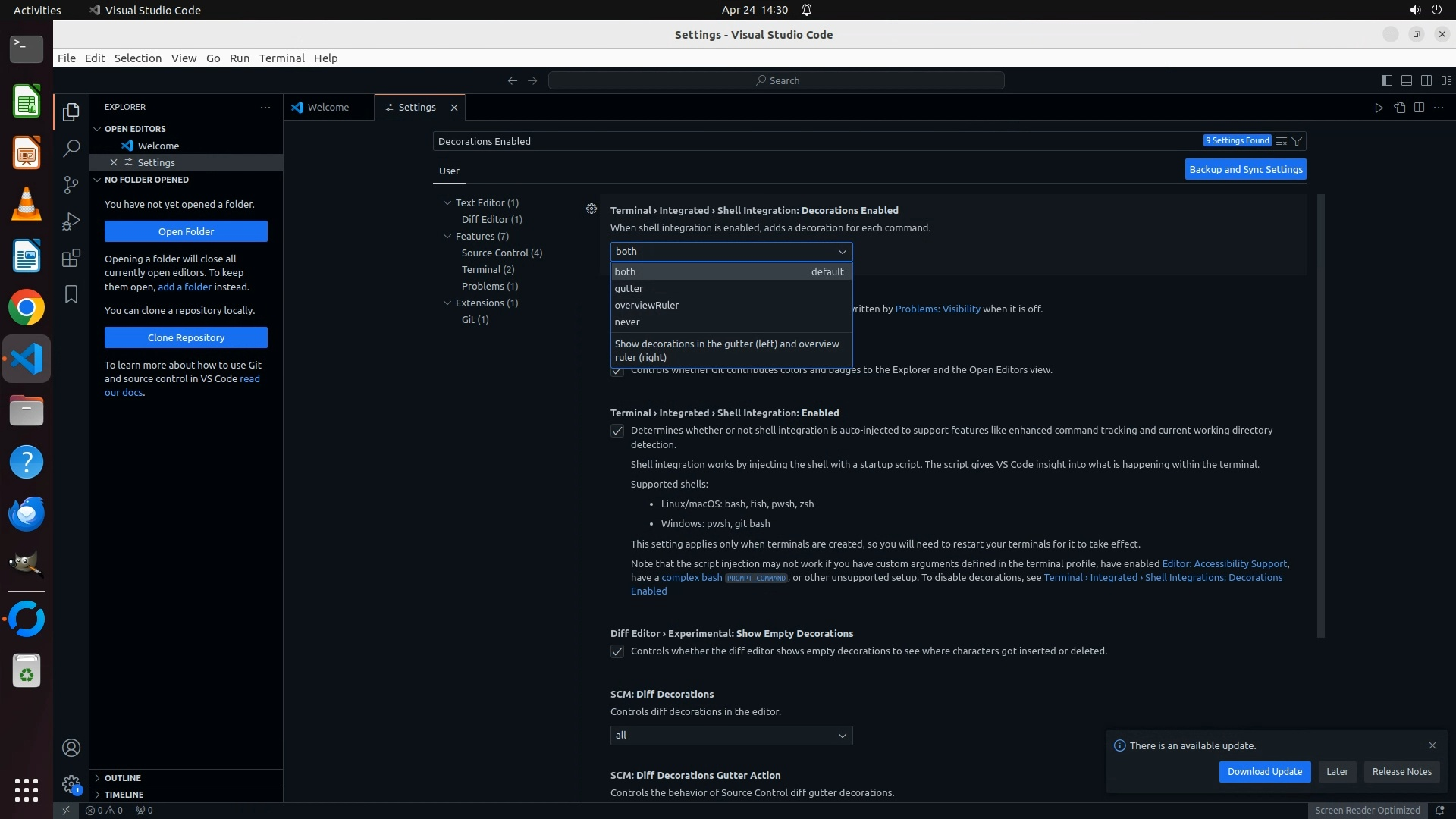The image size is (1456, 819).
Task: Switch to the Welcome tab
Action: [328, 108]
